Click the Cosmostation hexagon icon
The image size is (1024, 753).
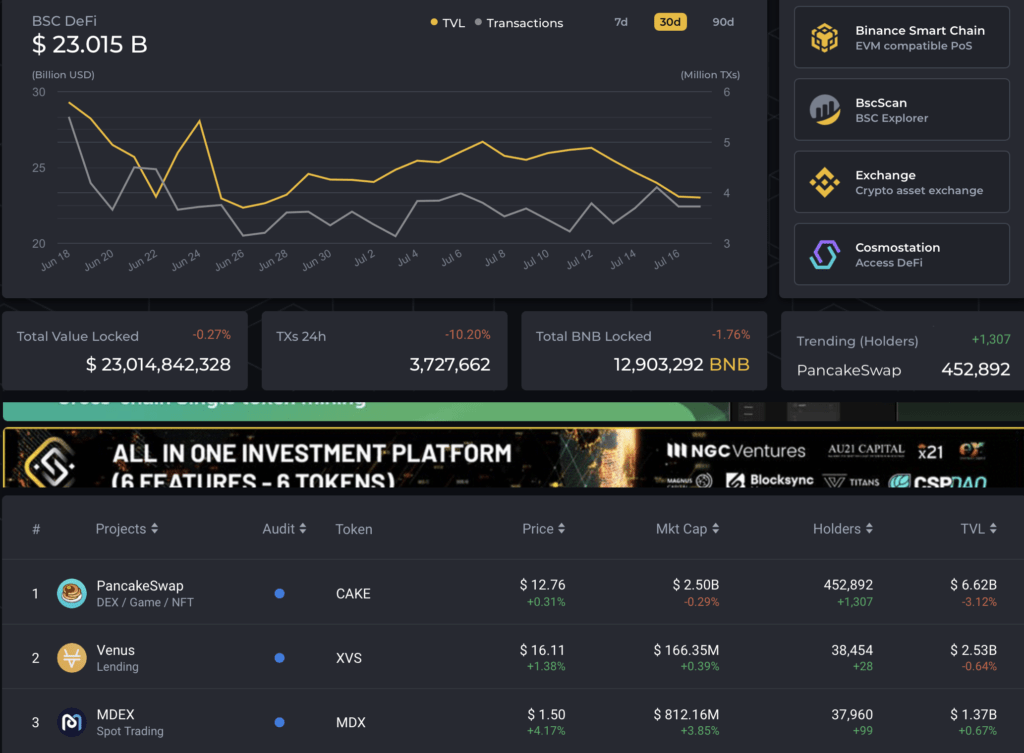point(825,255)
